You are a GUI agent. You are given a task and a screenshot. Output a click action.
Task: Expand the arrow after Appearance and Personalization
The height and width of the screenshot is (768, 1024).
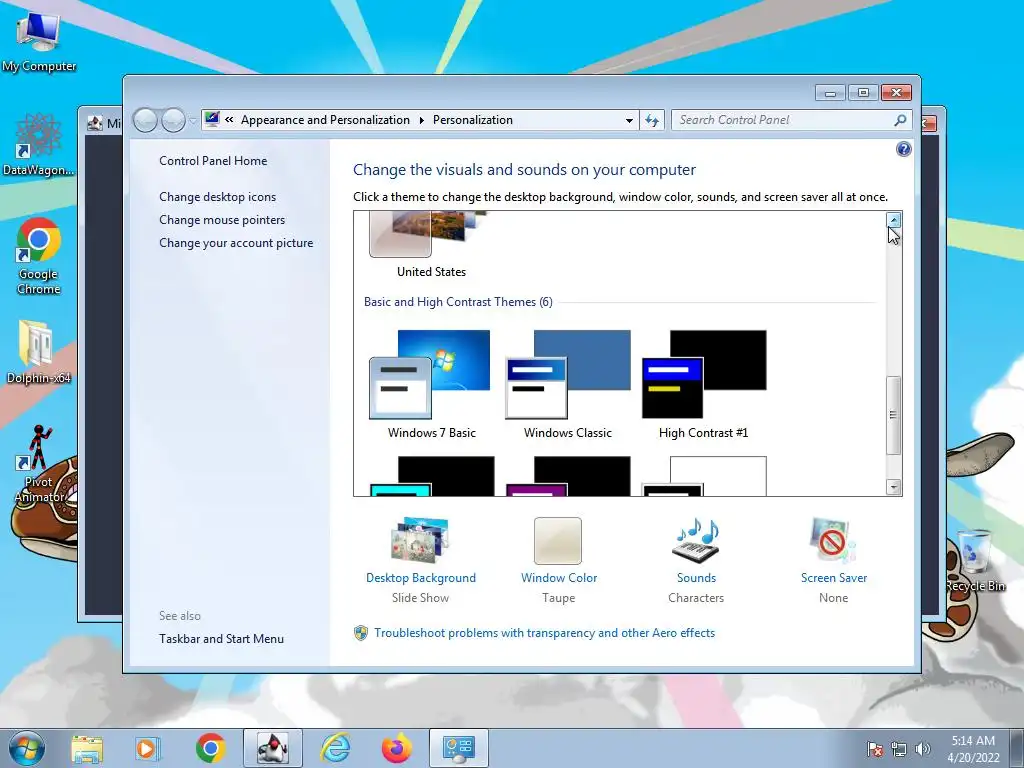421,120
